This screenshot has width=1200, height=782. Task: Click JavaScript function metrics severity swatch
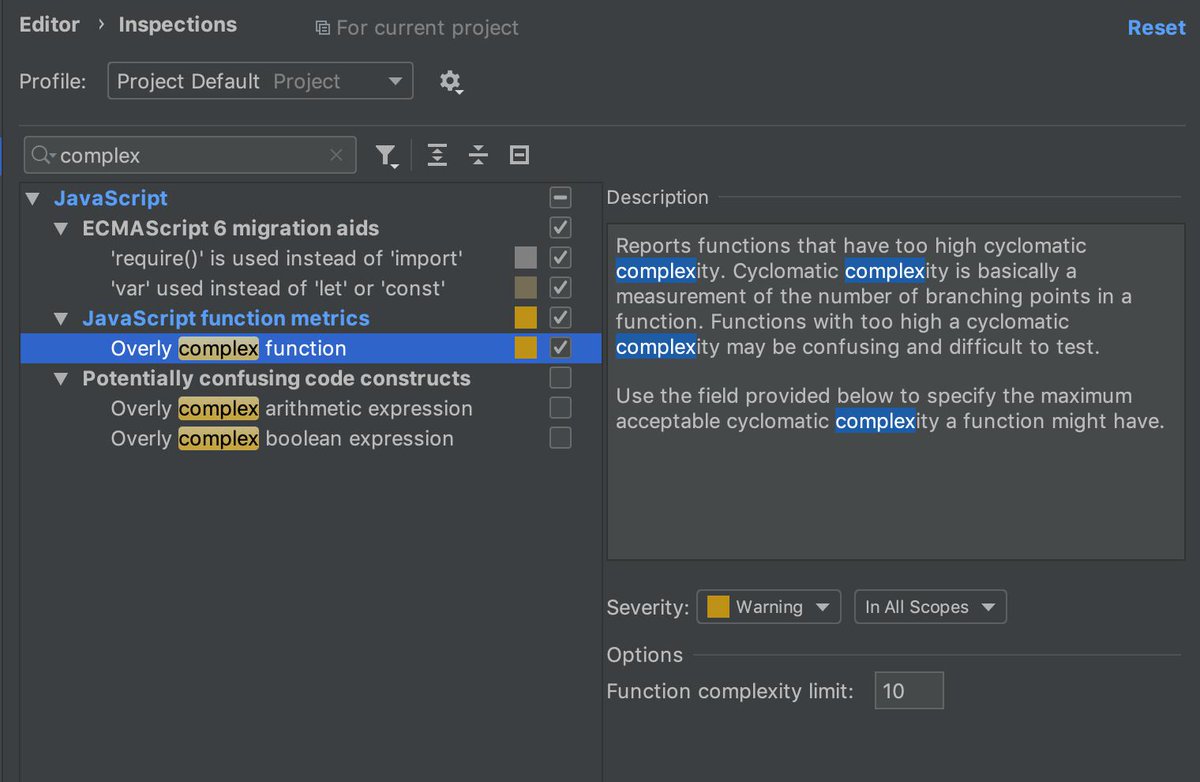click(526, 318)
